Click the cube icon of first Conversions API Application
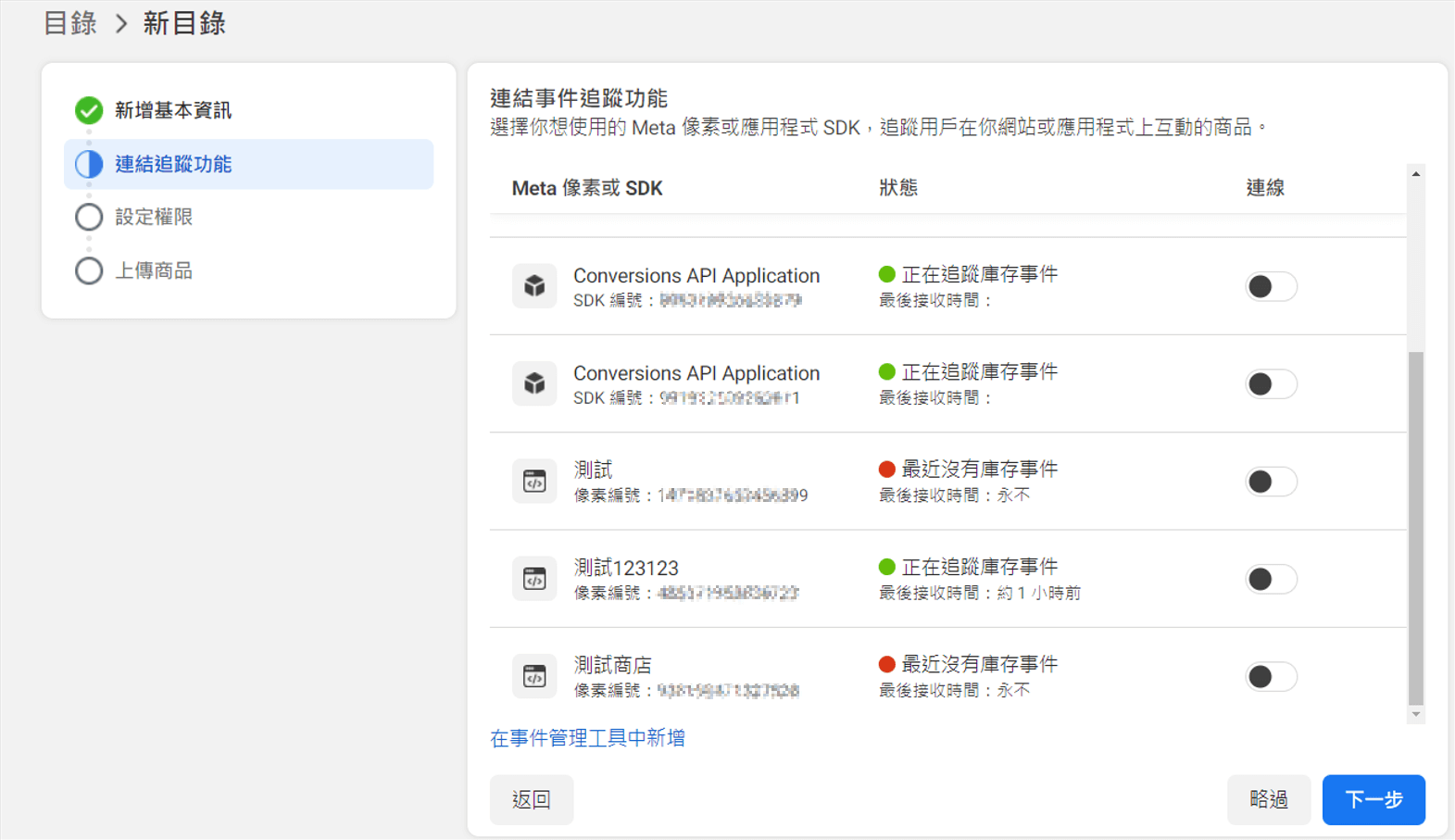 (x=534, y=286)
